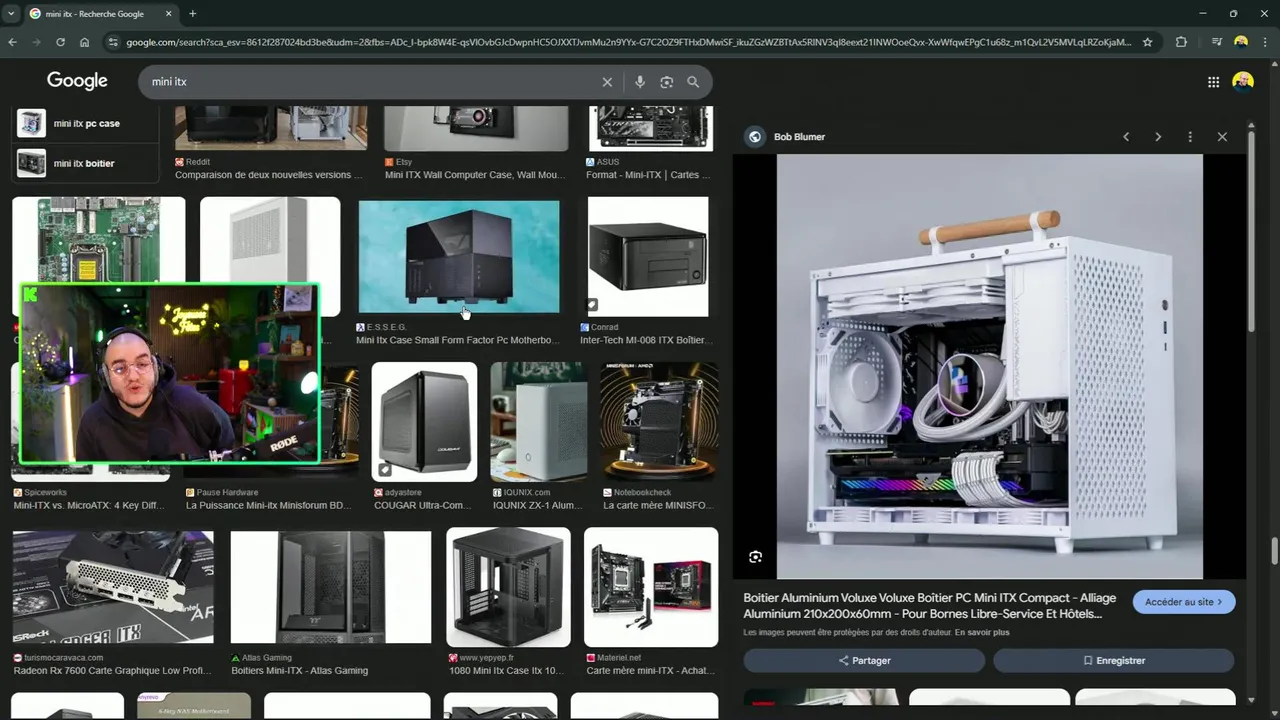1280x720 pixels.
Task: Go forward in browser history
Action: click(36, 42)
